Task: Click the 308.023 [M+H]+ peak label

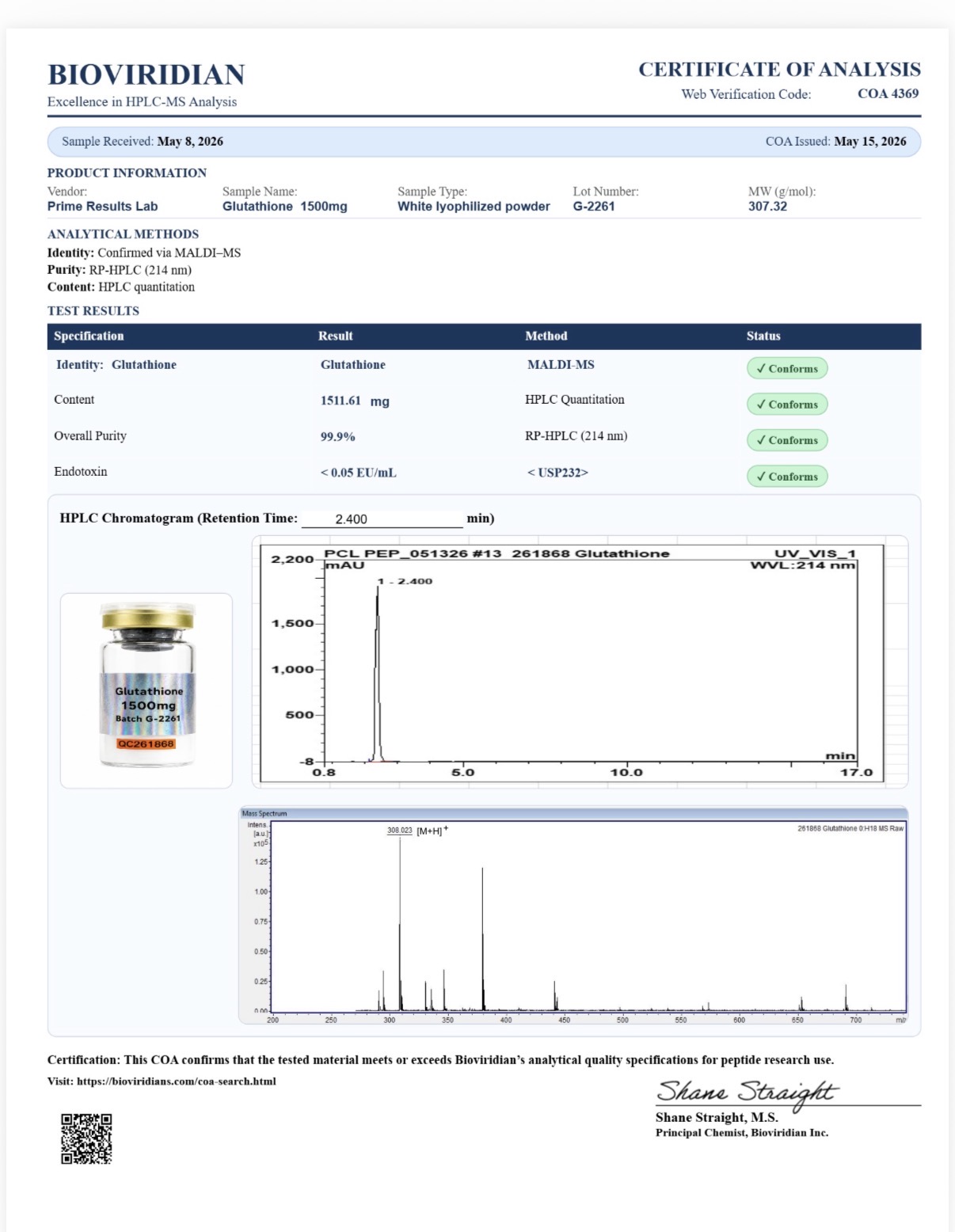Action: [417, 831]
